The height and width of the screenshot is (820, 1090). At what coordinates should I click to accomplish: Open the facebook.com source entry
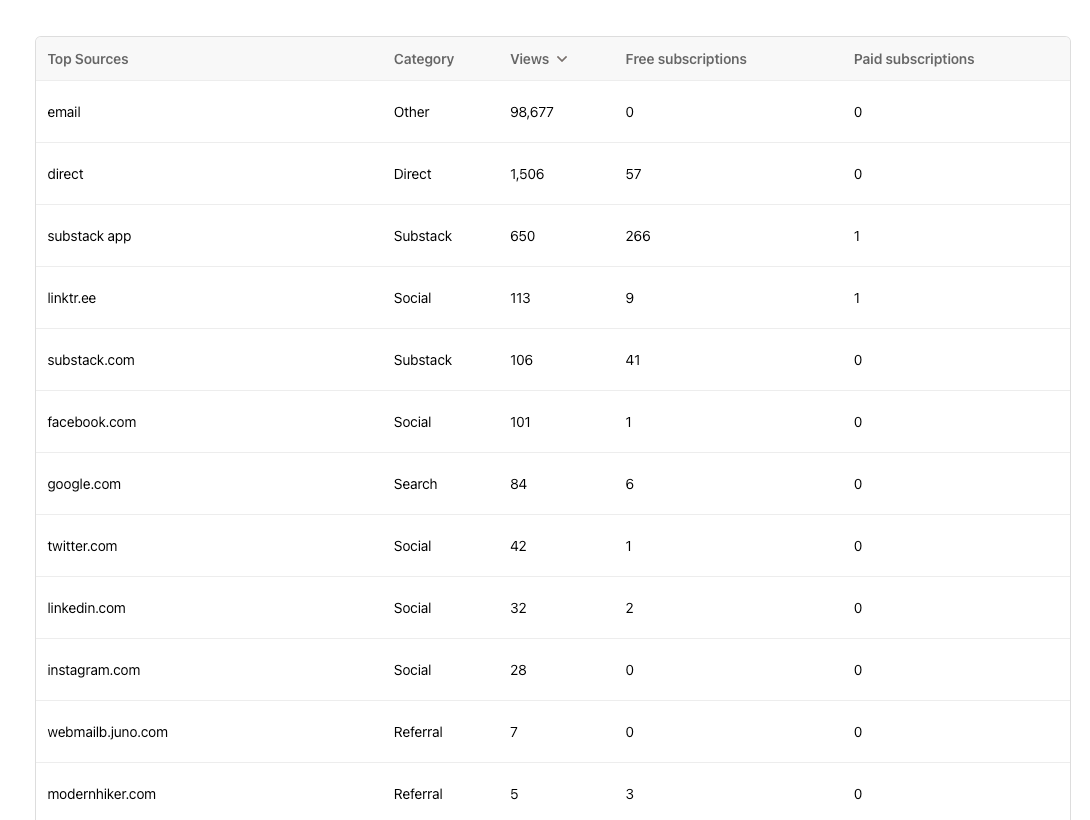pyautogui.click(x=92, y=422)
